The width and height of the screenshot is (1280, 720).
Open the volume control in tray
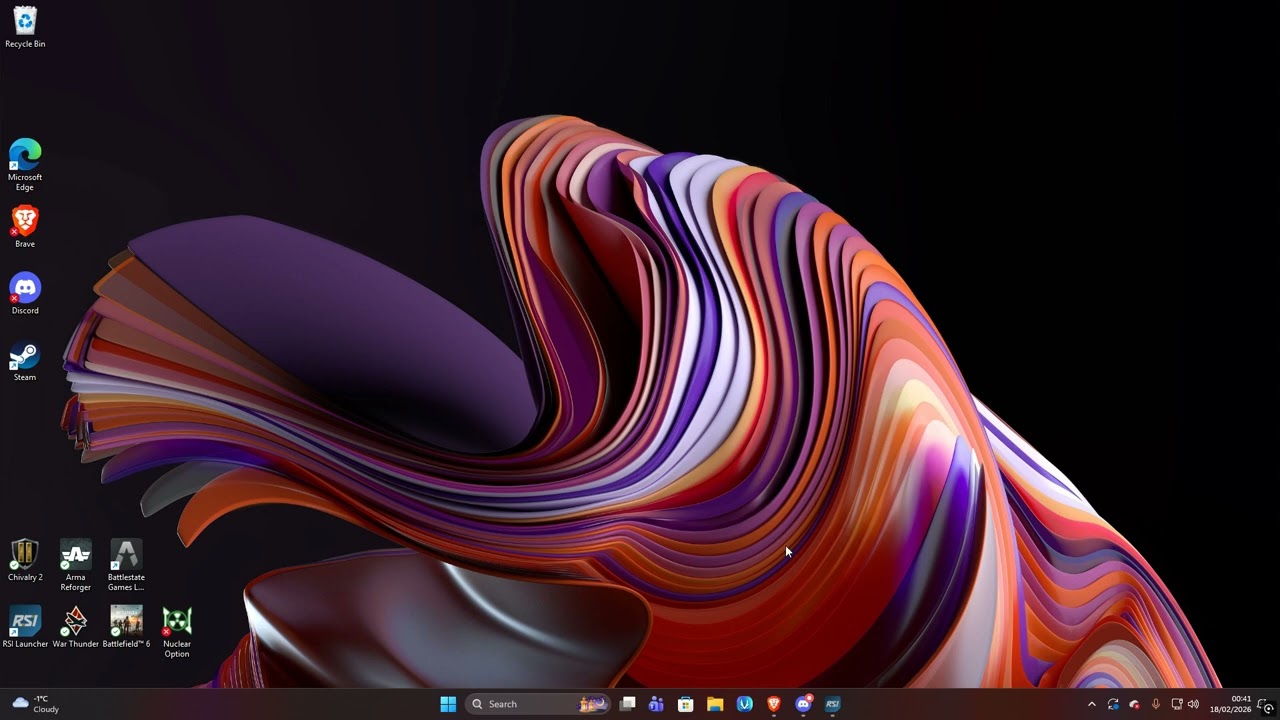click(1193, 704)
